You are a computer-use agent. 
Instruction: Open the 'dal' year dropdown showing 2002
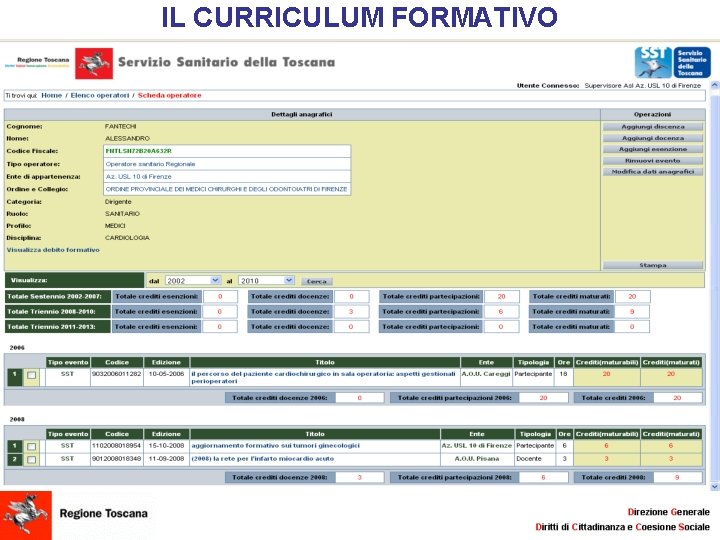192,281
